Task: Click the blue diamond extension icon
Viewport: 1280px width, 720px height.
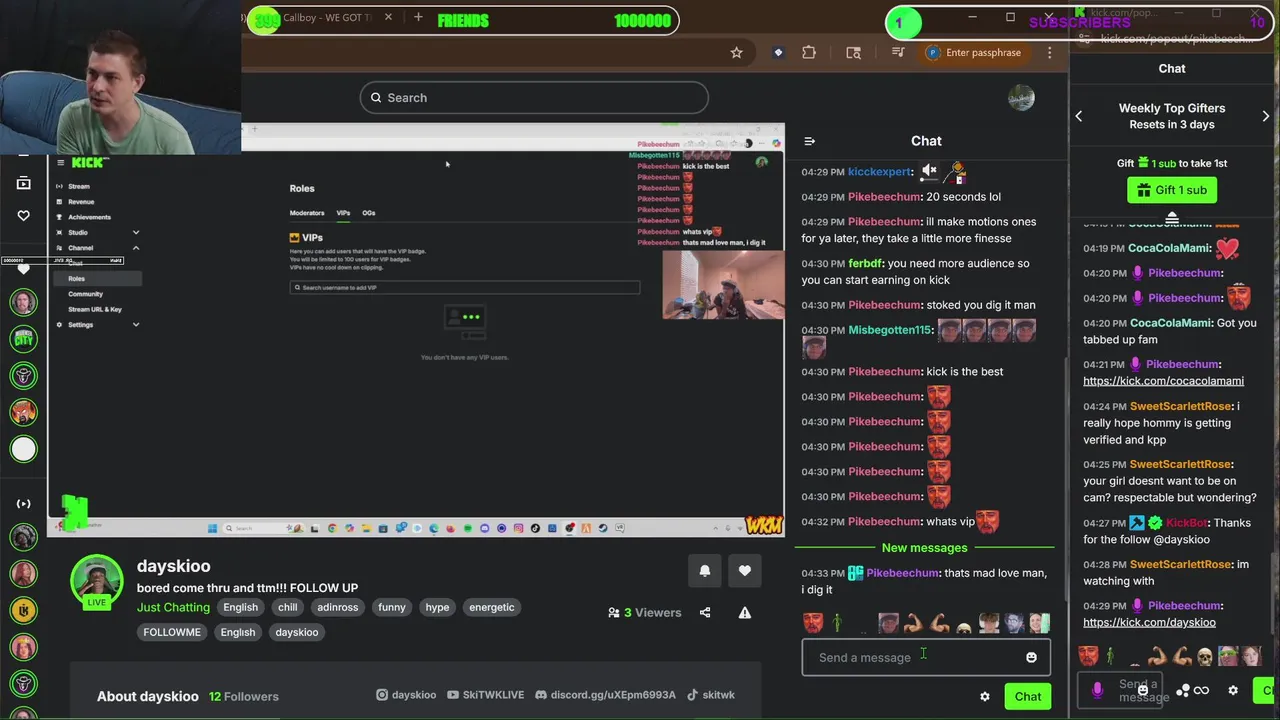Action: click(x=778, y=53)
